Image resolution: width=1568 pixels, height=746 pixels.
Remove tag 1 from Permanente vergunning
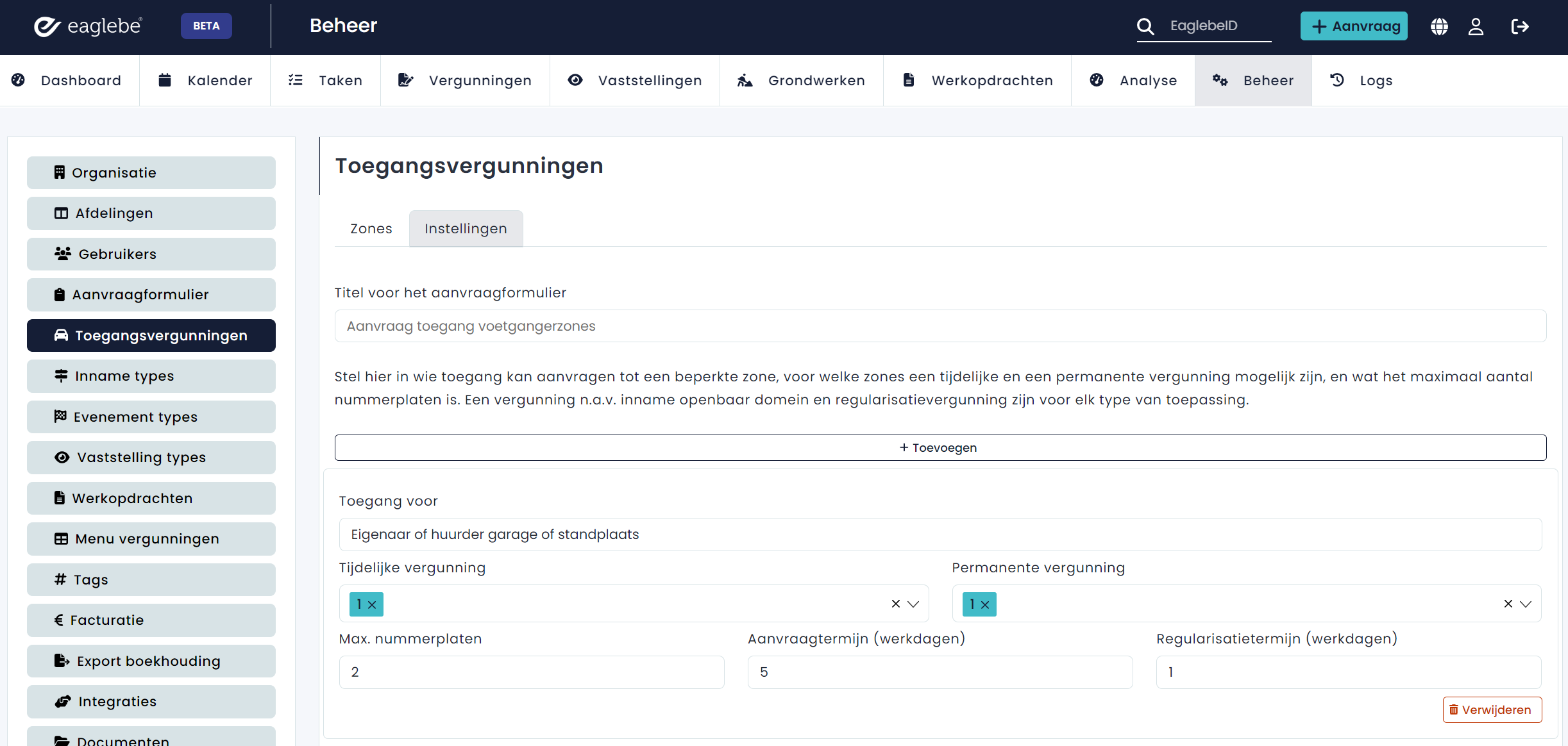tap(985, 604)
